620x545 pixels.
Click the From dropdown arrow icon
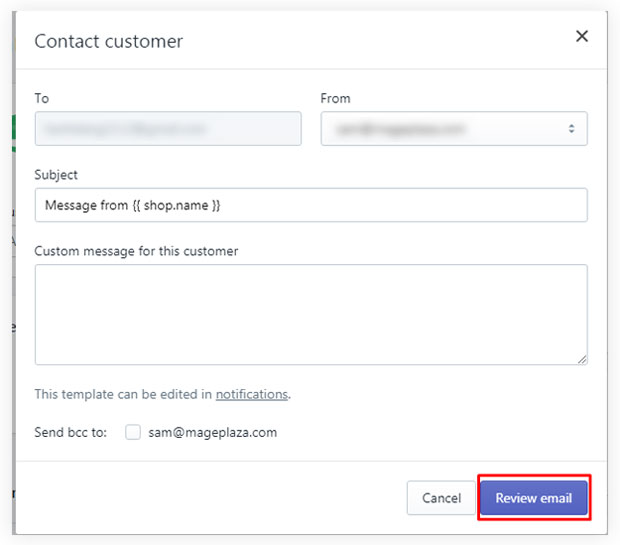[571, 129]
